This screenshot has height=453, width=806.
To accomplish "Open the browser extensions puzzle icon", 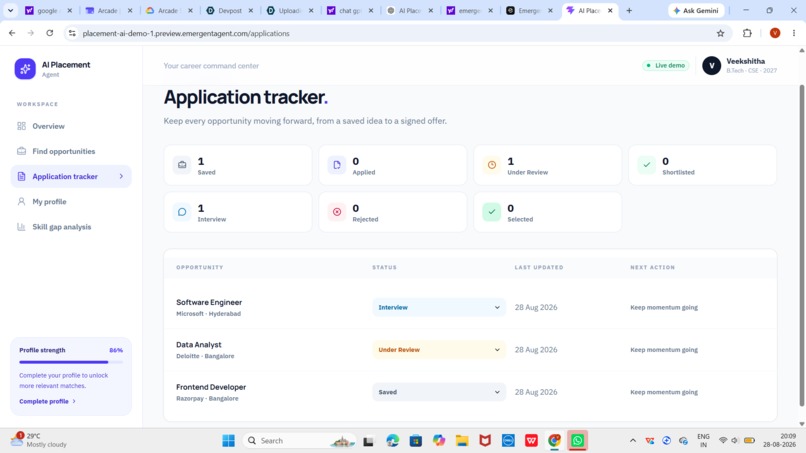I will coord(747,33).
